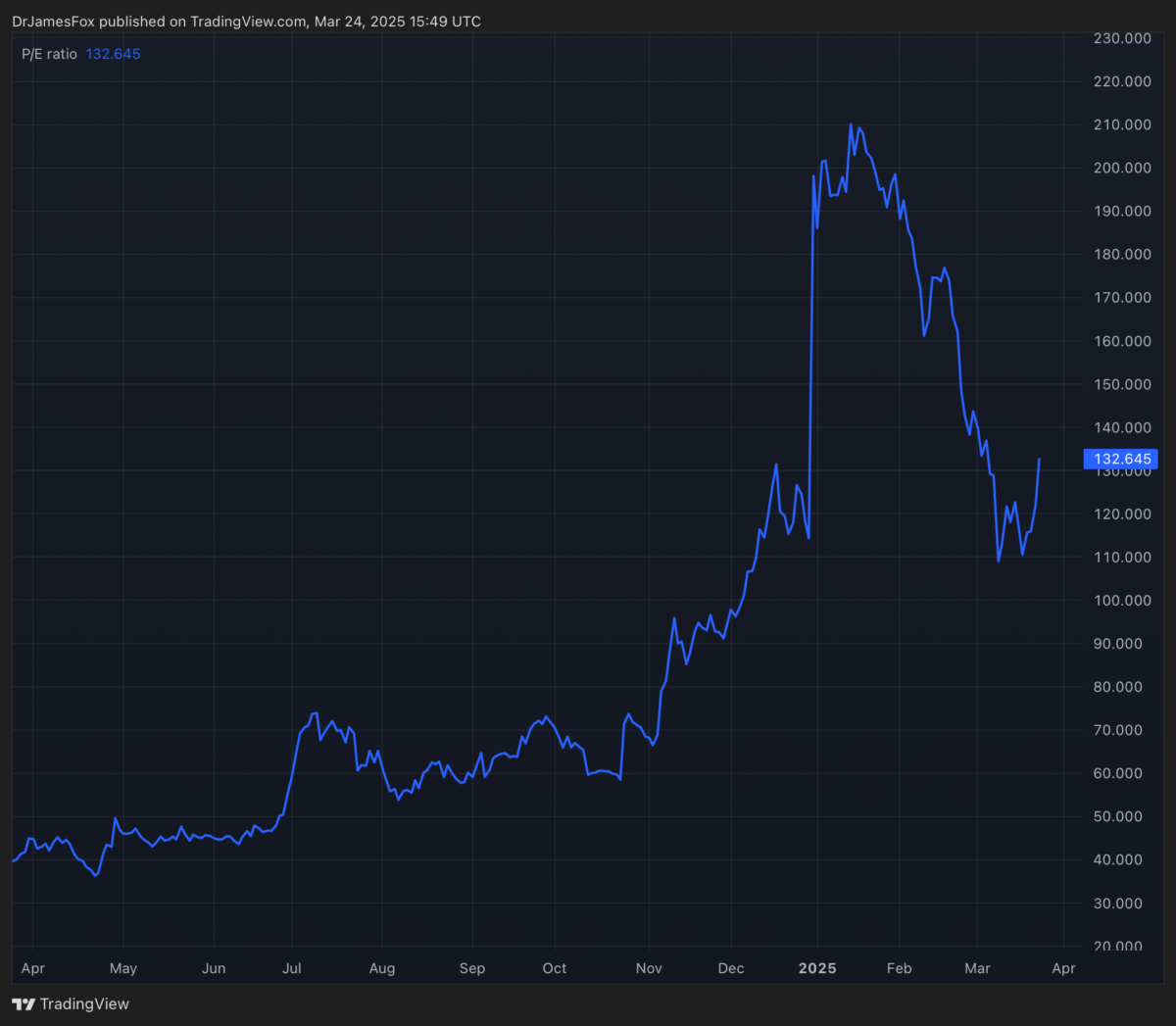Click the 50.000 price scale label
Screen dimensions: 1176x1026
click(1122, 816)
